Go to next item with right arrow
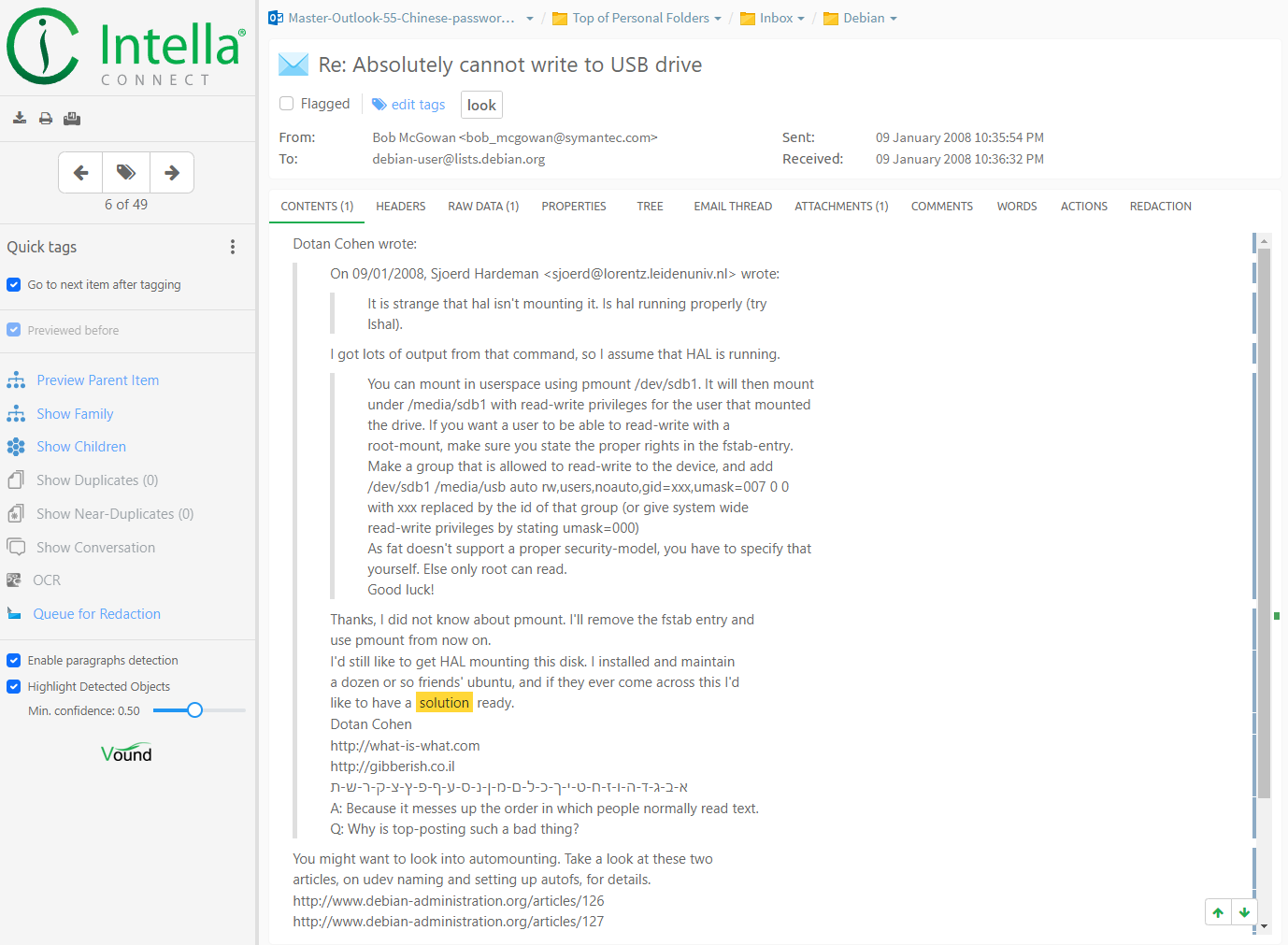Image resolution: width=1288 pixels, height=945 pixels. [x=171, y=172]
